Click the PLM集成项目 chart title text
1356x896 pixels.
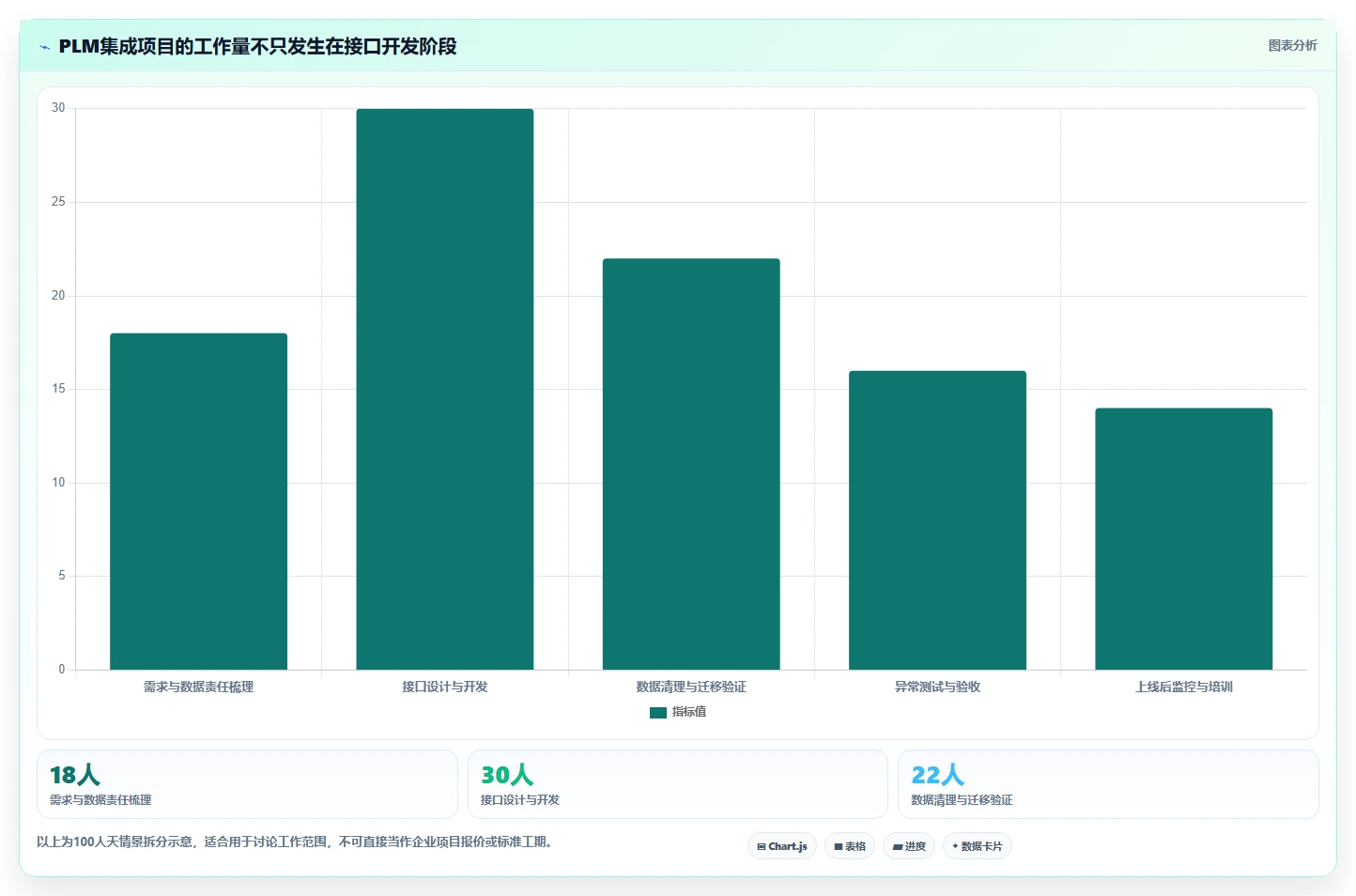pos(257,46)
